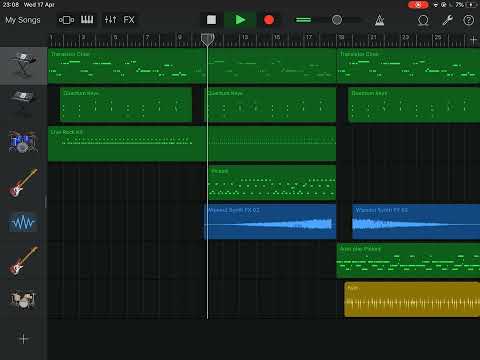480x360 pixels.
Task: Select the top synth keyboard track header
Action: tap(23, 65)
